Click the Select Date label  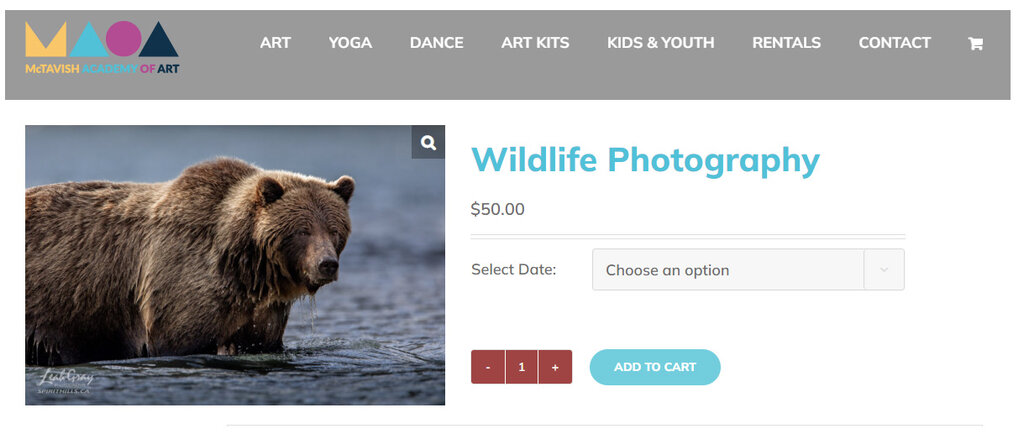coord(513,270)
